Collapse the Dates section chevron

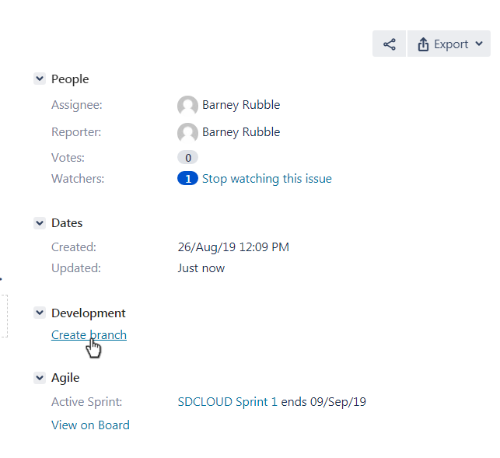tap(40, 223)
